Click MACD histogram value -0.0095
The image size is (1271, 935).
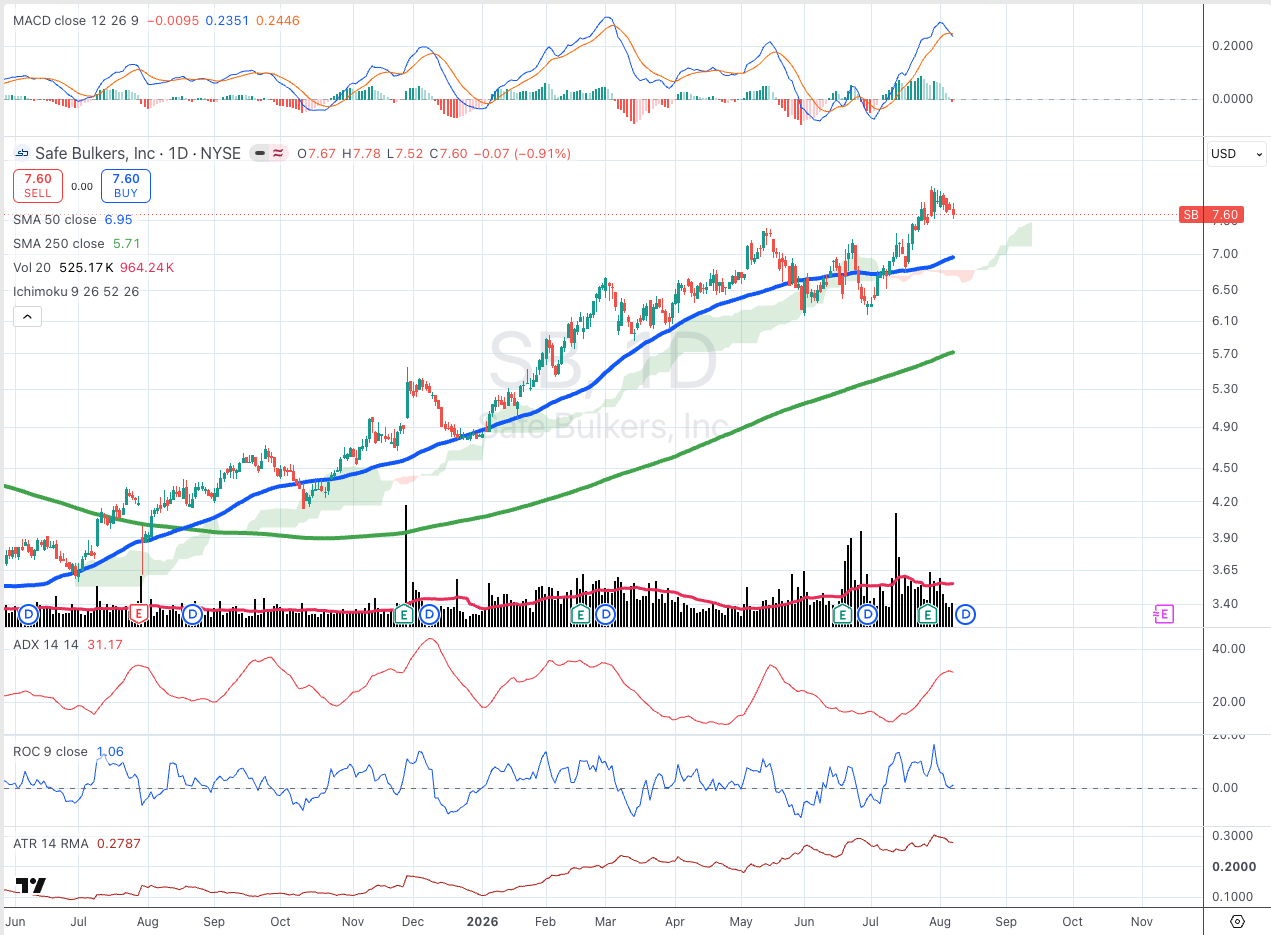pyautogui.click(x=172, y=20)
